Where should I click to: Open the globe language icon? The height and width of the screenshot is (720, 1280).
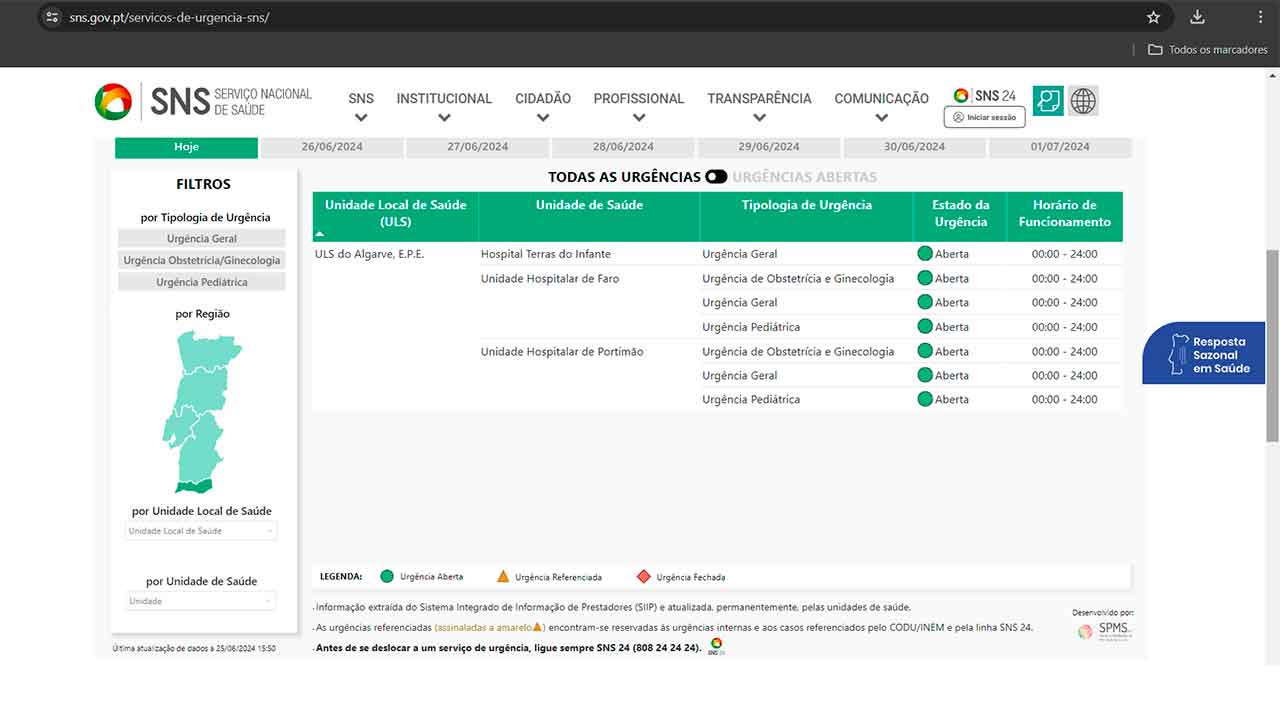pyautogui.click(x=1083, y=100)
